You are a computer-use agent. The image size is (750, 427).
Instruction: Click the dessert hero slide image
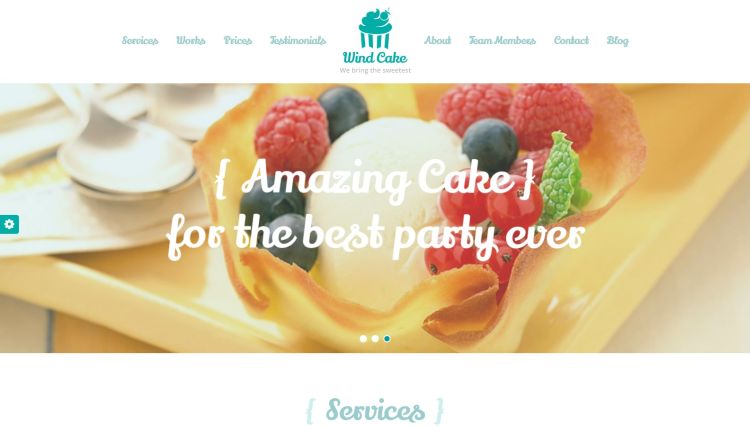coord(375,218)
